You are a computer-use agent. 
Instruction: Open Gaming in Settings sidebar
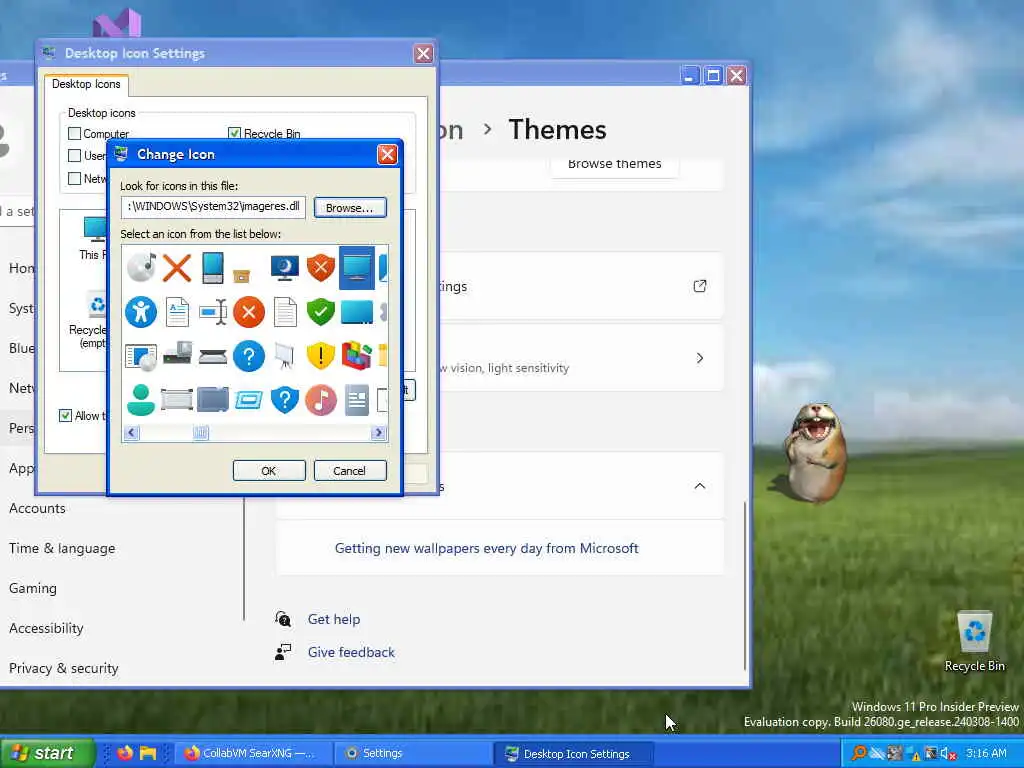(x=33, y=588)
